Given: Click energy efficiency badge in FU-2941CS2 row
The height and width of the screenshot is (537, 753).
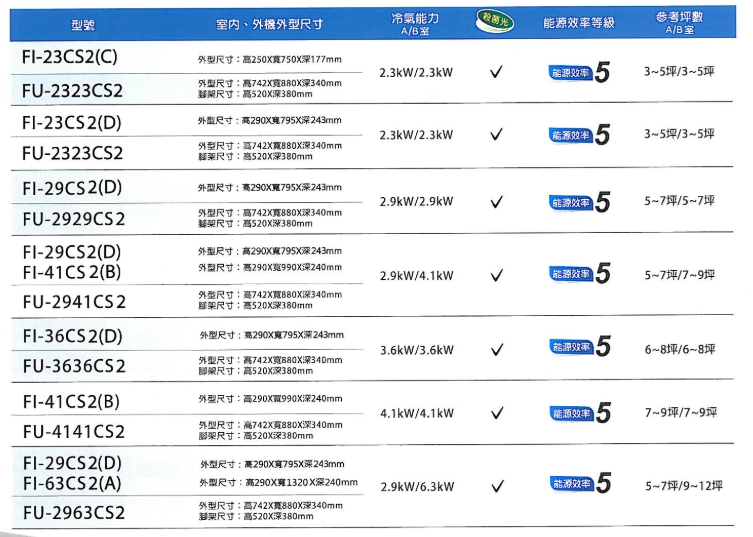Looking at the screenshot, I should click(x=579, y=275).
